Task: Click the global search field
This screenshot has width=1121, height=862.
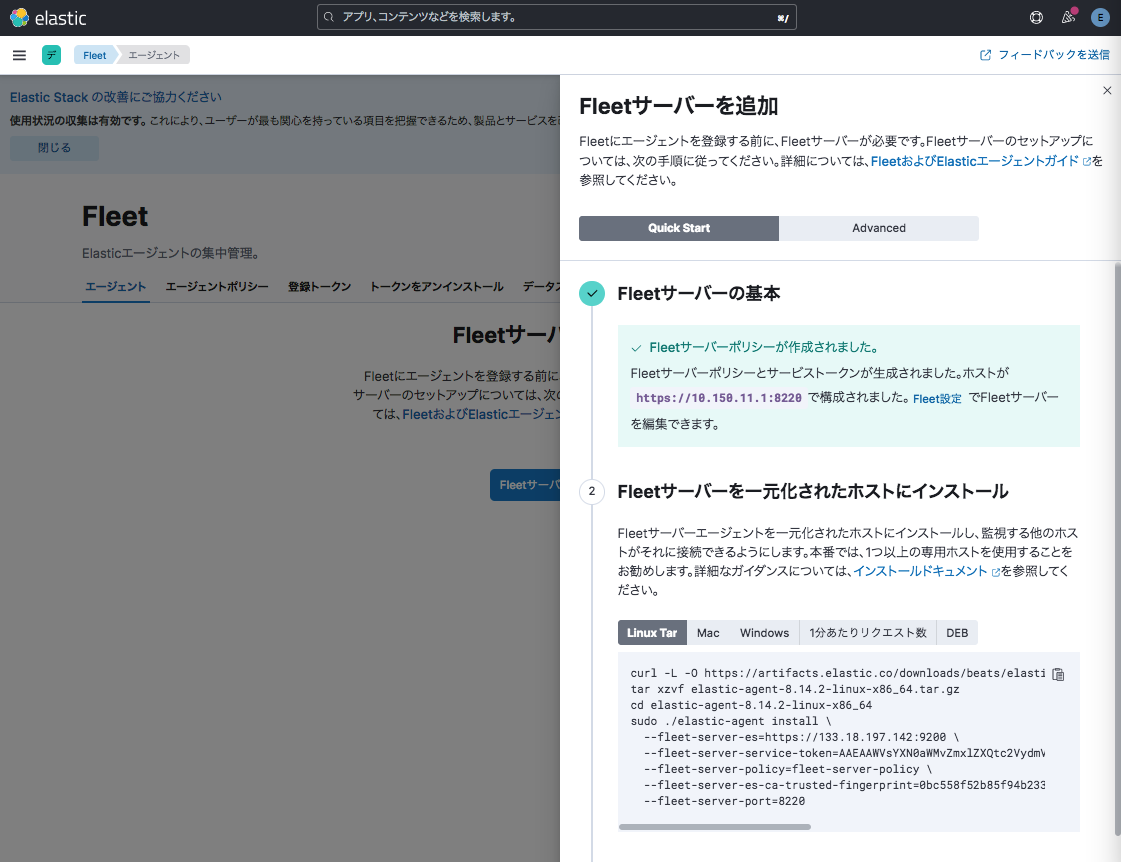Action: [556, 18]
